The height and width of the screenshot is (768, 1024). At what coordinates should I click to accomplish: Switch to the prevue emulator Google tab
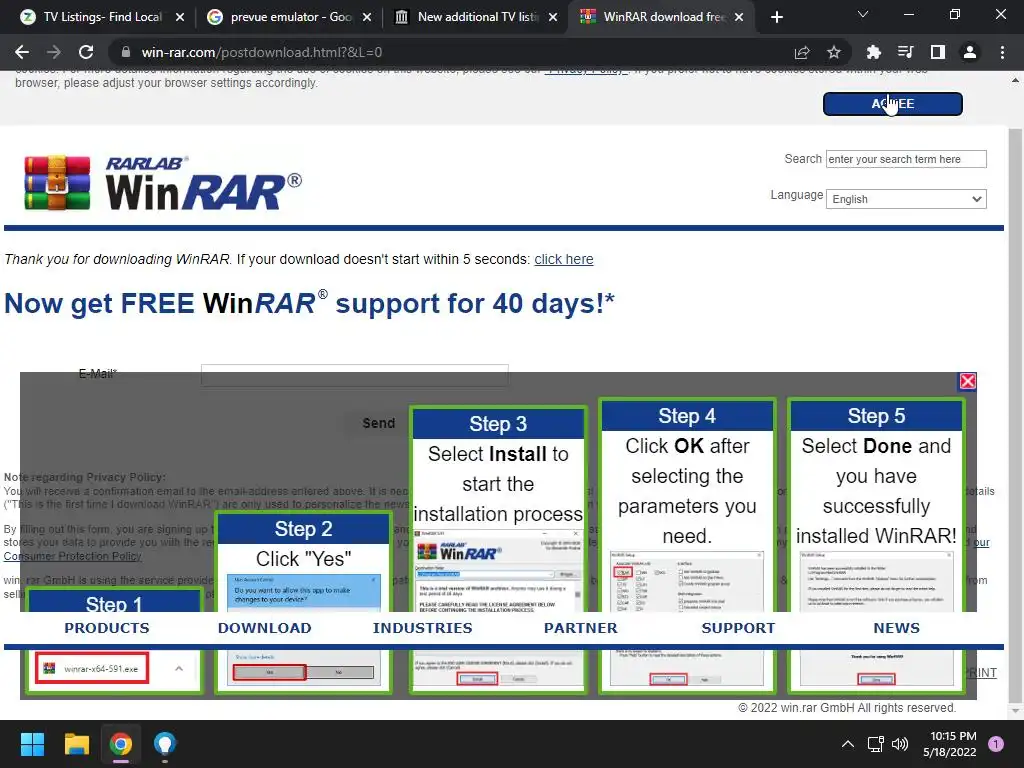pos(289,17)
